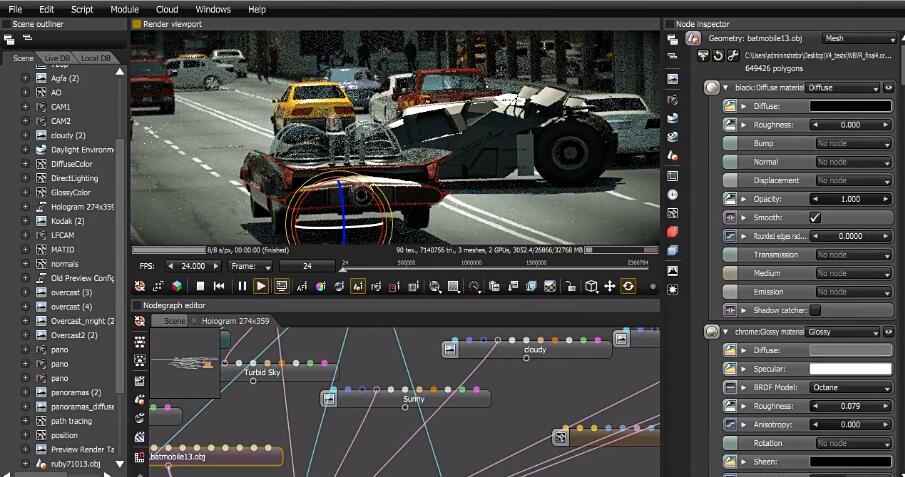Click the blue cube icon in inspector sidebar
Screen dimensions: 905x477
click(672, 251)
